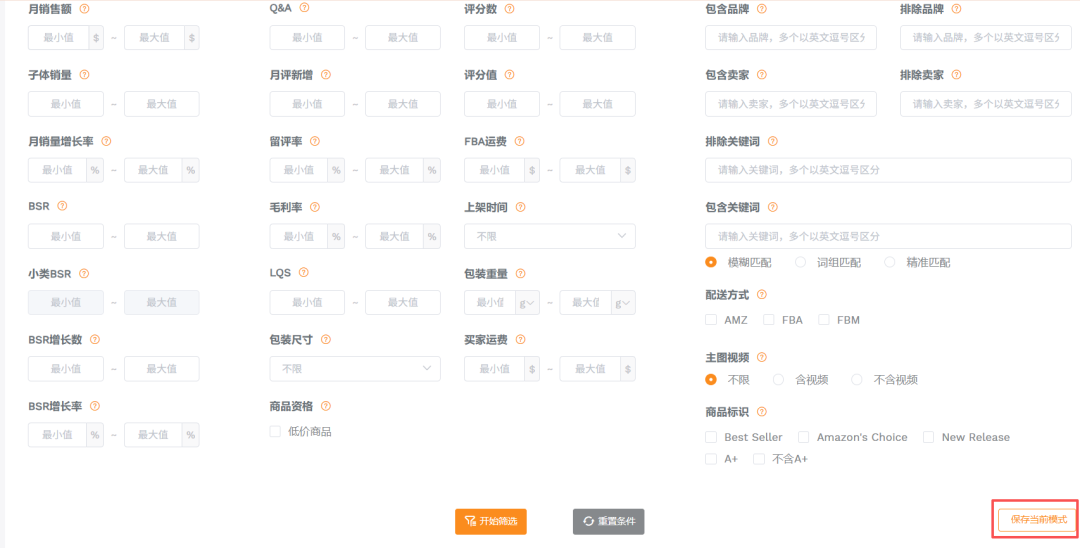Screen dimensions: 1080x548
Task: Click help icon next to LQS
Action: 304,272
